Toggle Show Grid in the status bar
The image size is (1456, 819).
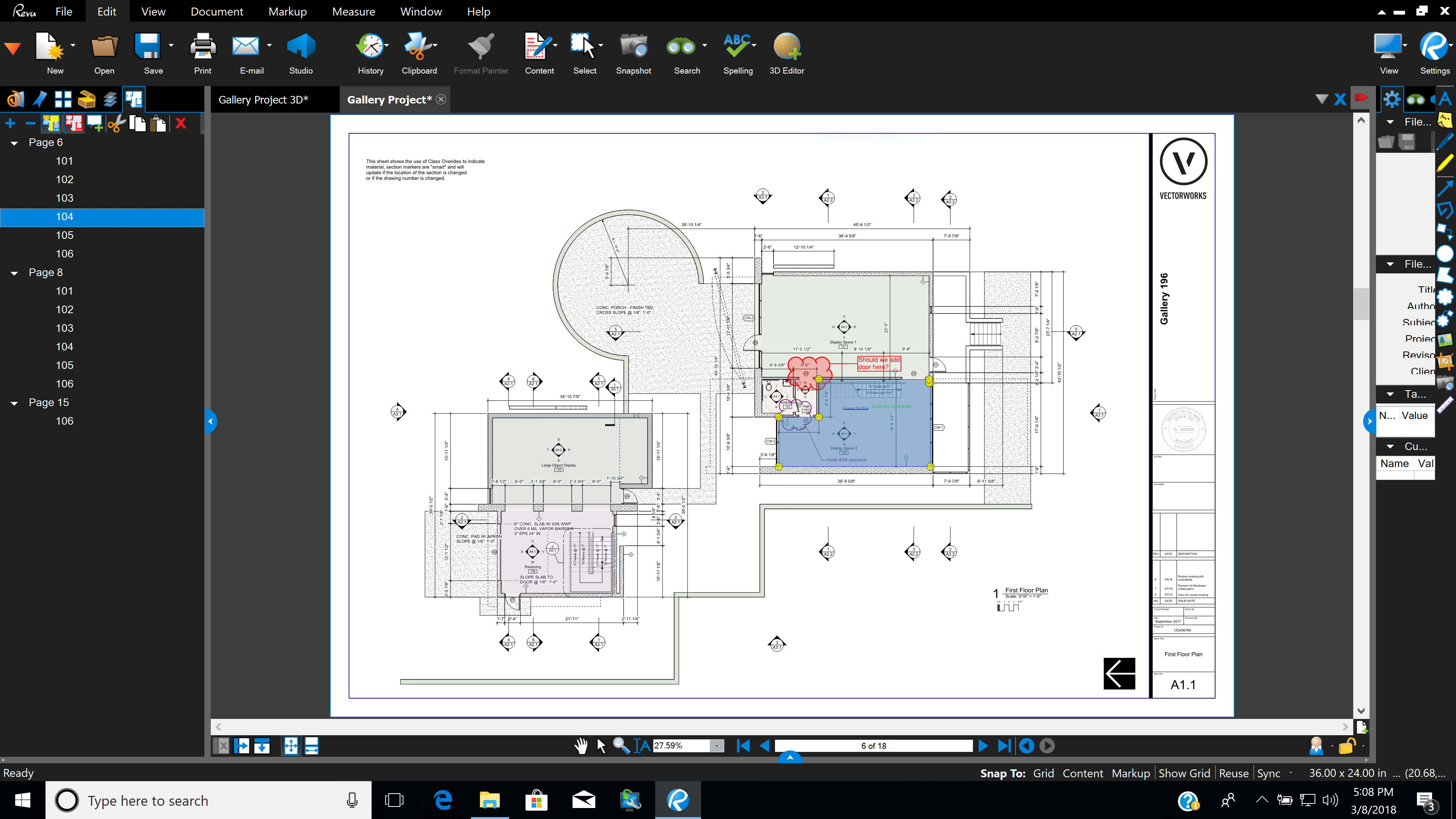1184,773
